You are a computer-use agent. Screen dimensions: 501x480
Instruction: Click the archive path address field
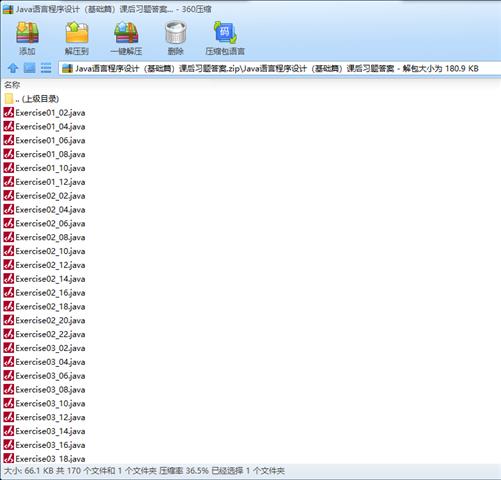point(280,68)
